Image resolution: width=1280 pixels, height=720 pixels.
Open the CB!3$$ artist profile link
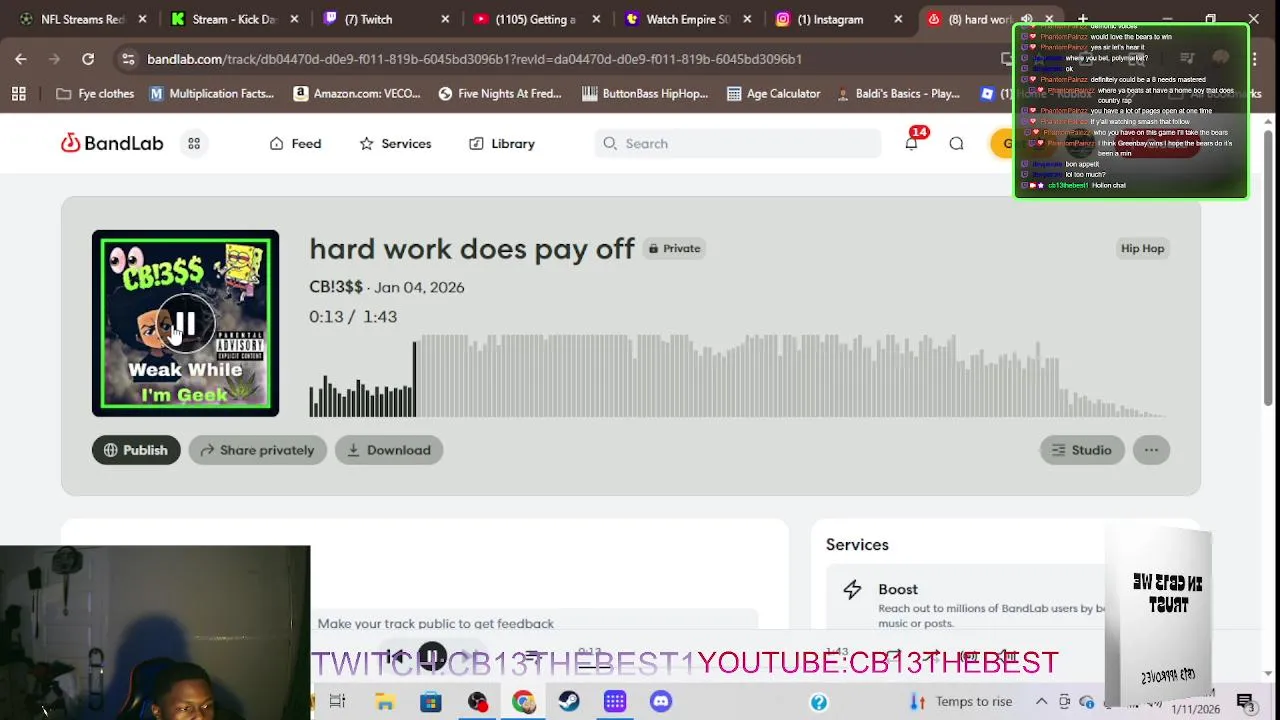(x=336, y=287)
